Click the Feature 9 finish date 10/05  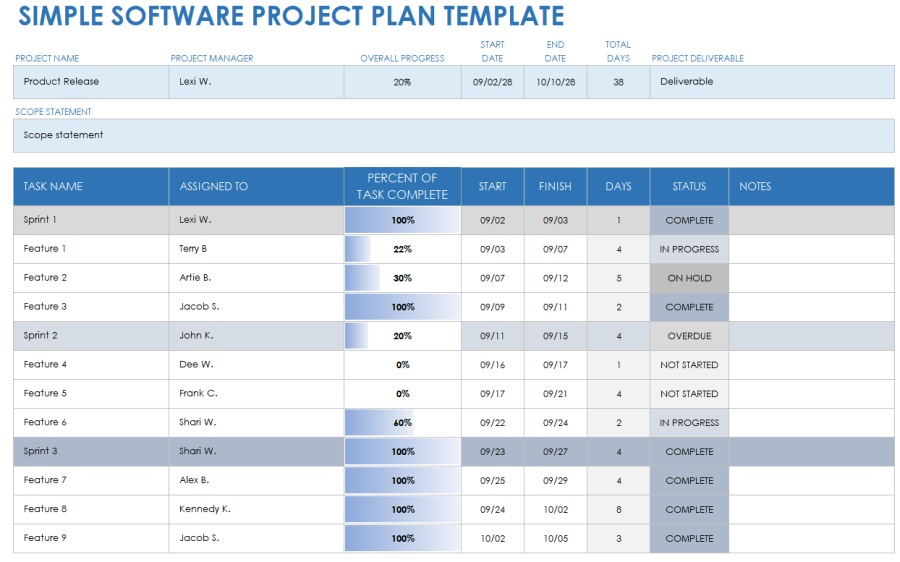[x=555, y=539]
